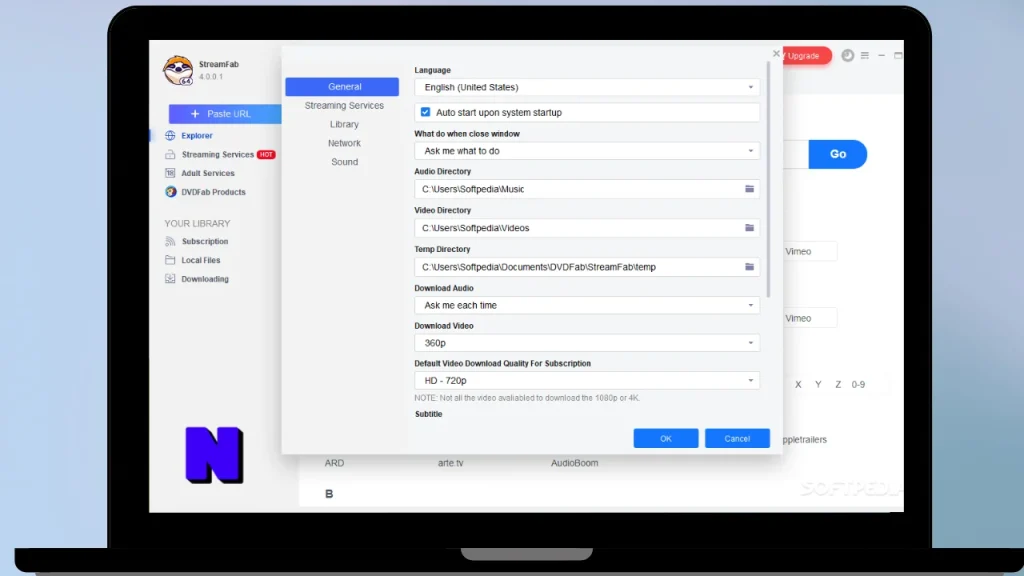The image size is (1024, 576).
Task: Click the StreamFab sloth logo icon
Action: point(178,70)
